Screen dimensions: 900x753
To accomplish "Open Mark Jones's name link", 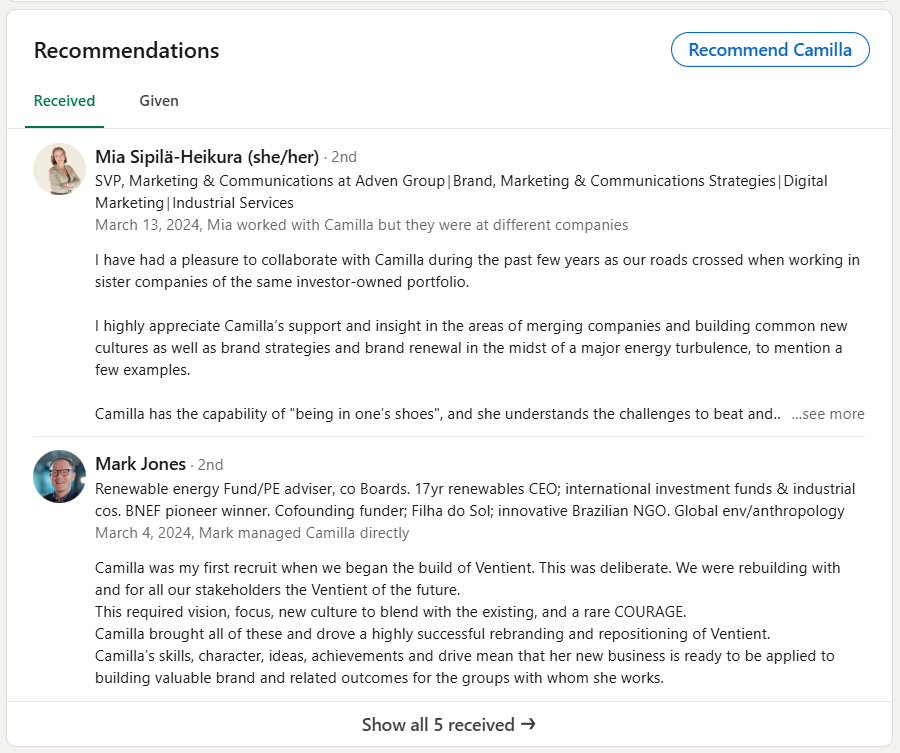I will point(141,464).
